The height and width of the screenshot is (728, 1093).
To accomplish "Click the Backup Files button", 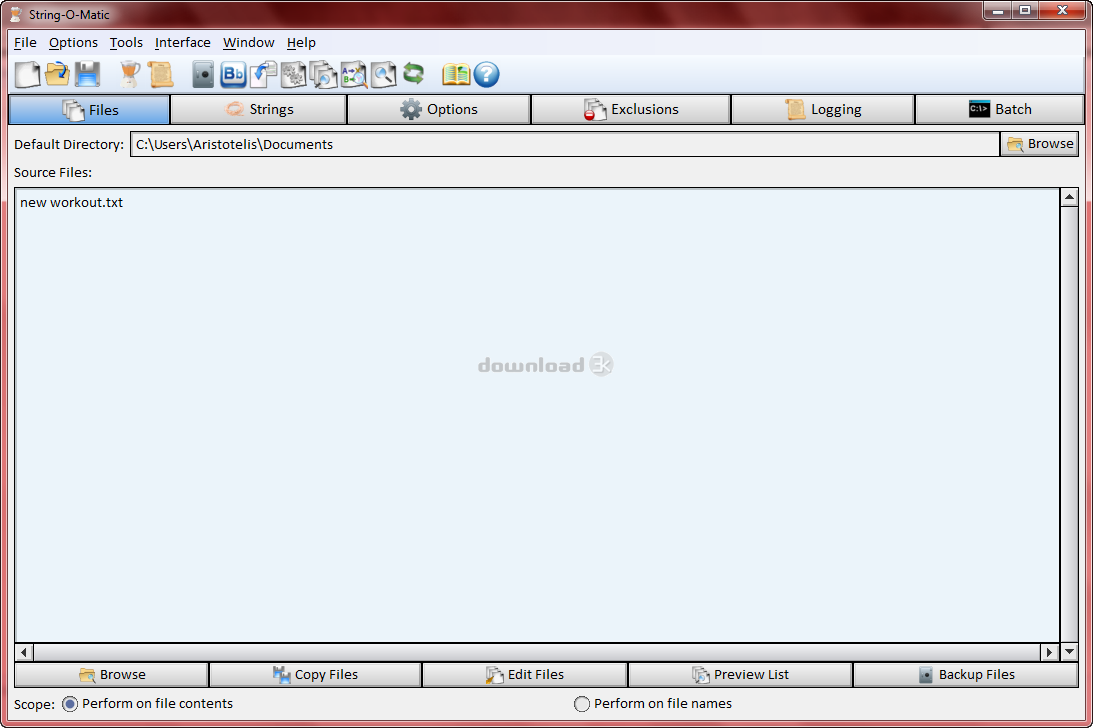I will click(x=966, y=674).
